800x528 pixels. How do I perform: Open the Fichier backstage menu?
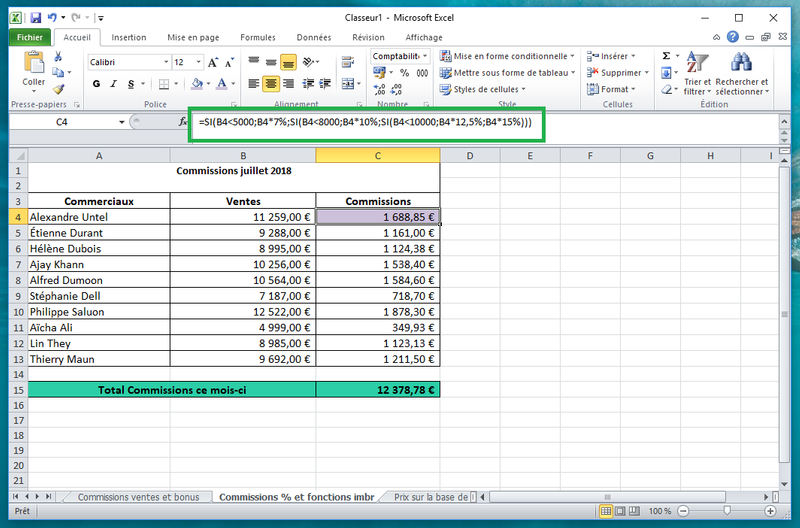29,38
